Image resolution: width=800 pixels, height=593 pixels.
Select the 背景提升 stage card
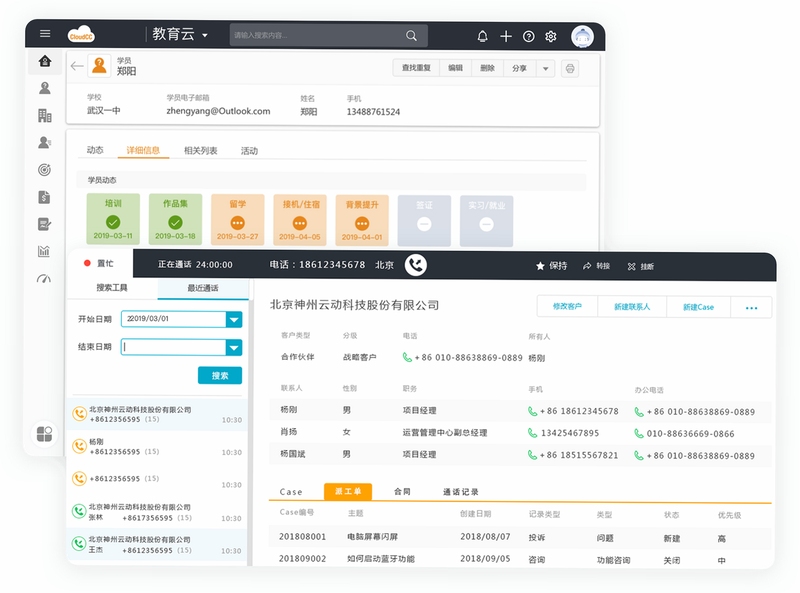pyautogui.click(x=362, y=220)
